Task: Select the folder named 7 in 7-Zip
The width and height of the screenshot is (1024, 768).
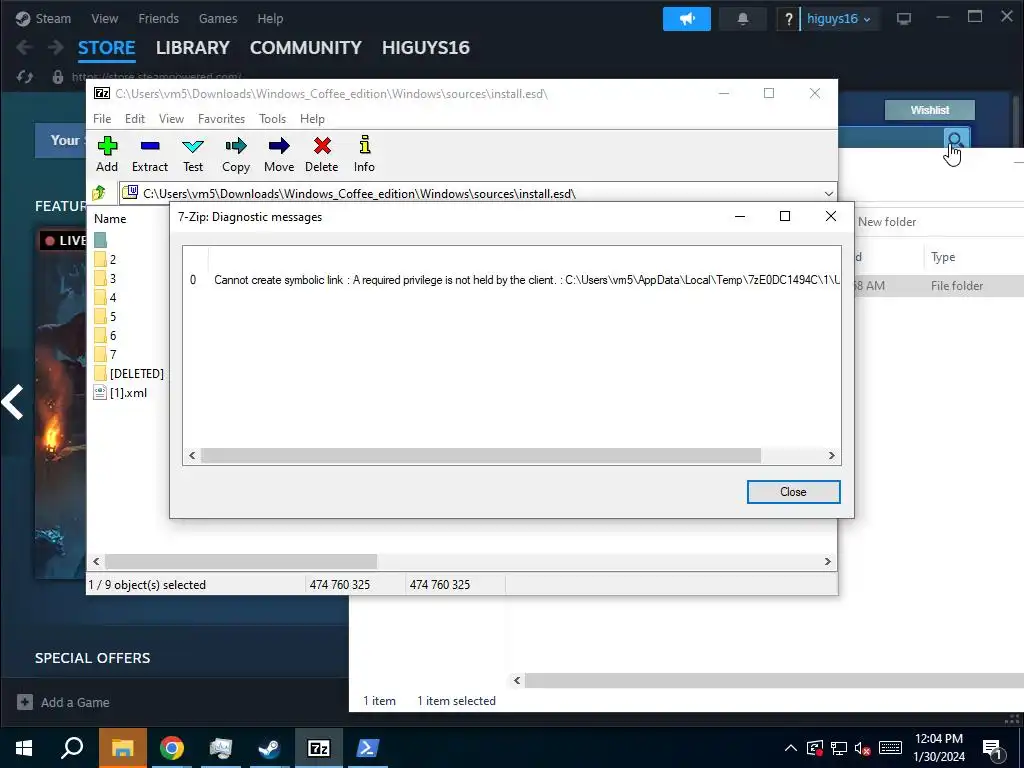Action: pyautogui.click(x=106, y=354)
